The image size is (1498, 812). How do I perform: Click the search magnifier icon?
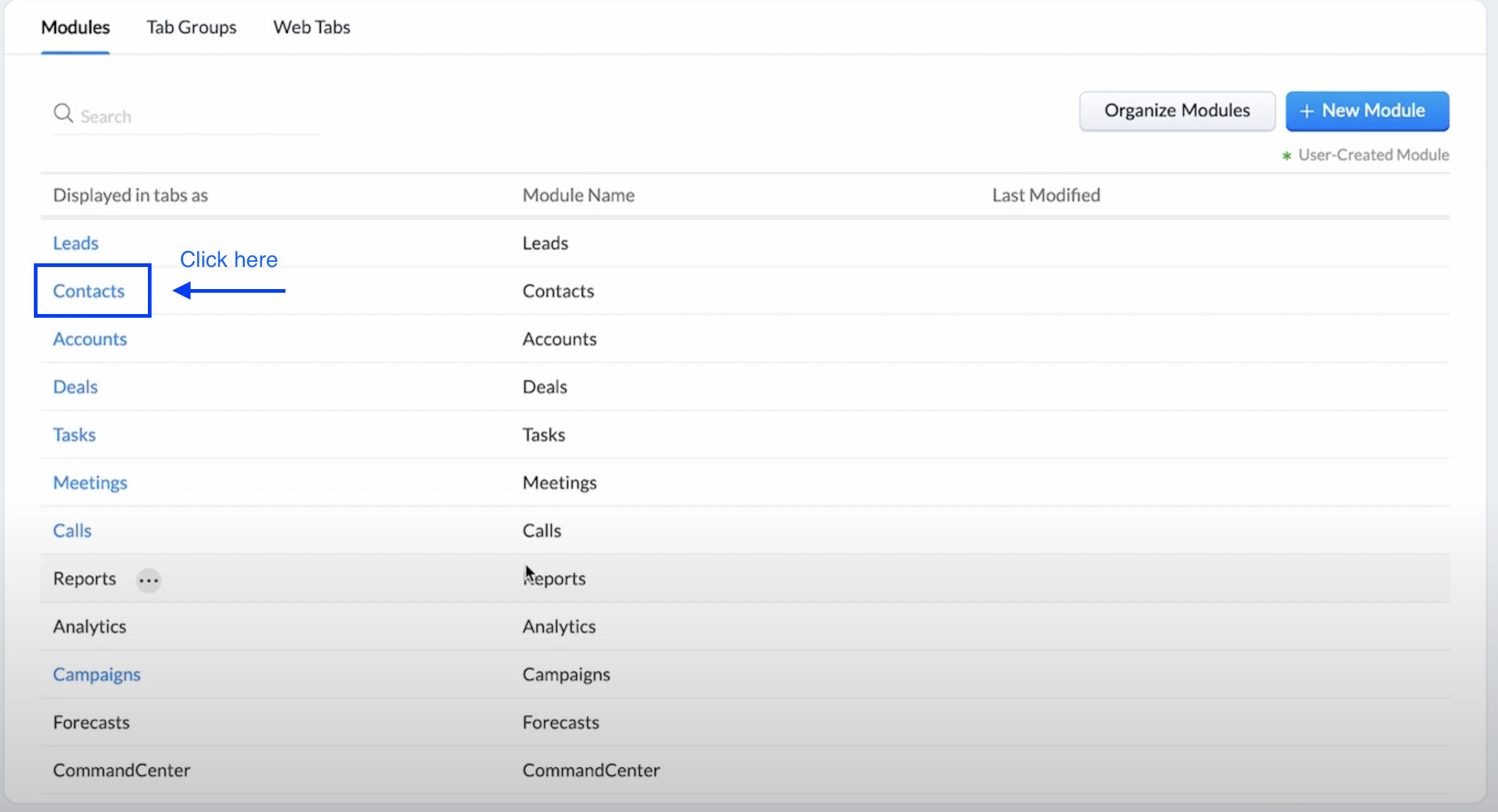tap(63, 114)
